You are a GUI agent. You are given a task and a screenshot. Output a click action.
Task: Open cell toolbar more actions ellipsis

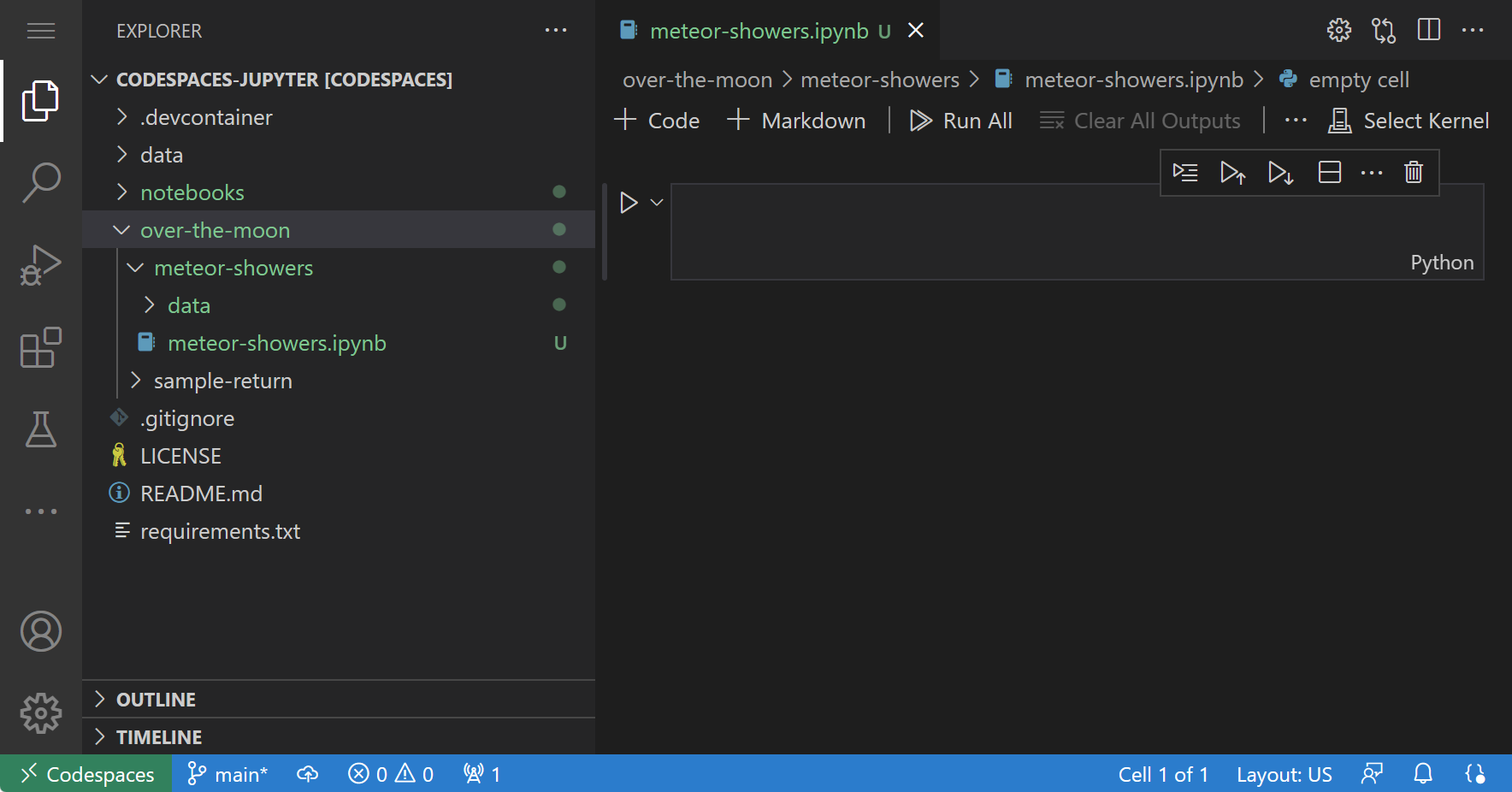(1372, 173)
